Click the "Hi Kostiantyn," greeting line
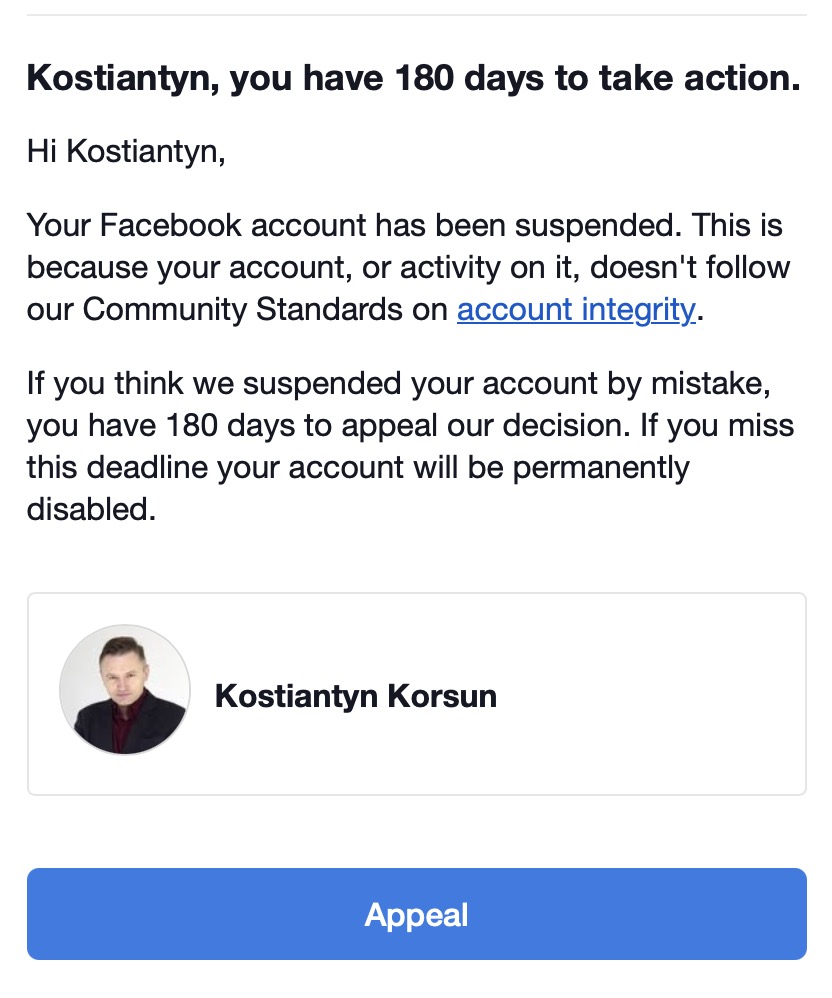This screenshot has width=832, height=998. [126, 151]
